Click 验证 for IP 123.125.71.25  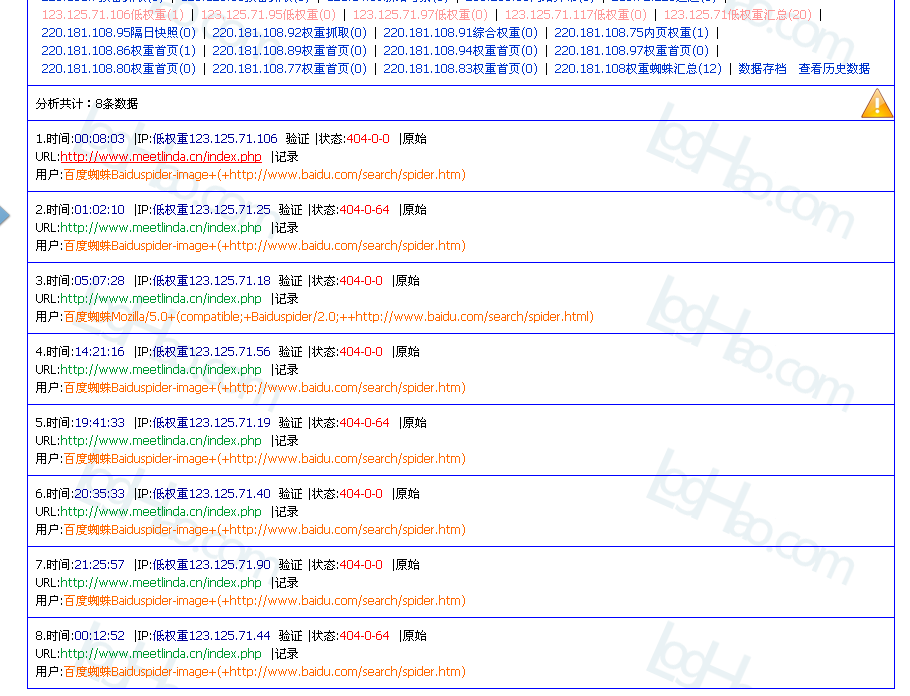click(290, 210)
